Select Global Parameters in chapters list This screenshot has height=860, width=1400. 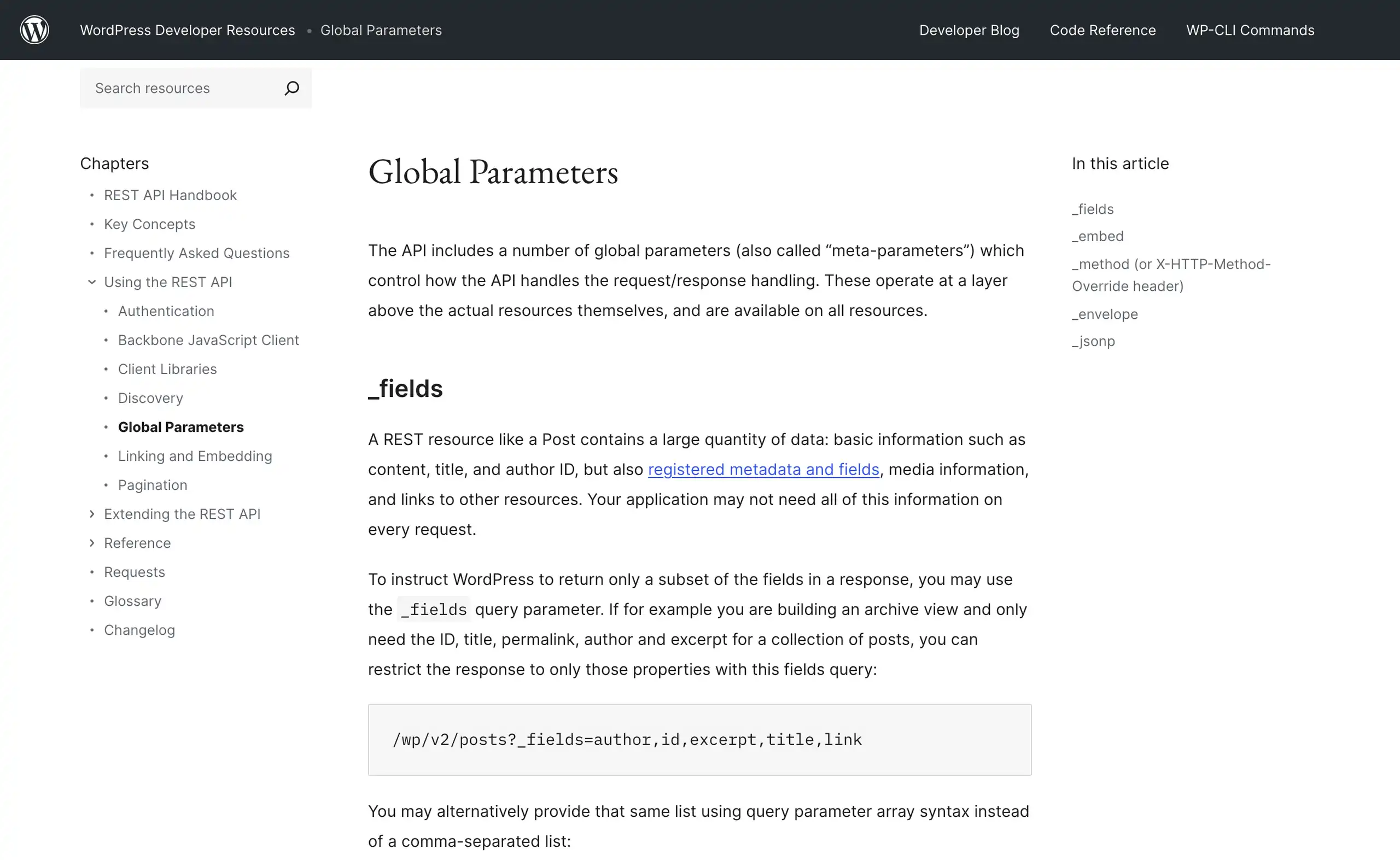tap(181, 427)
